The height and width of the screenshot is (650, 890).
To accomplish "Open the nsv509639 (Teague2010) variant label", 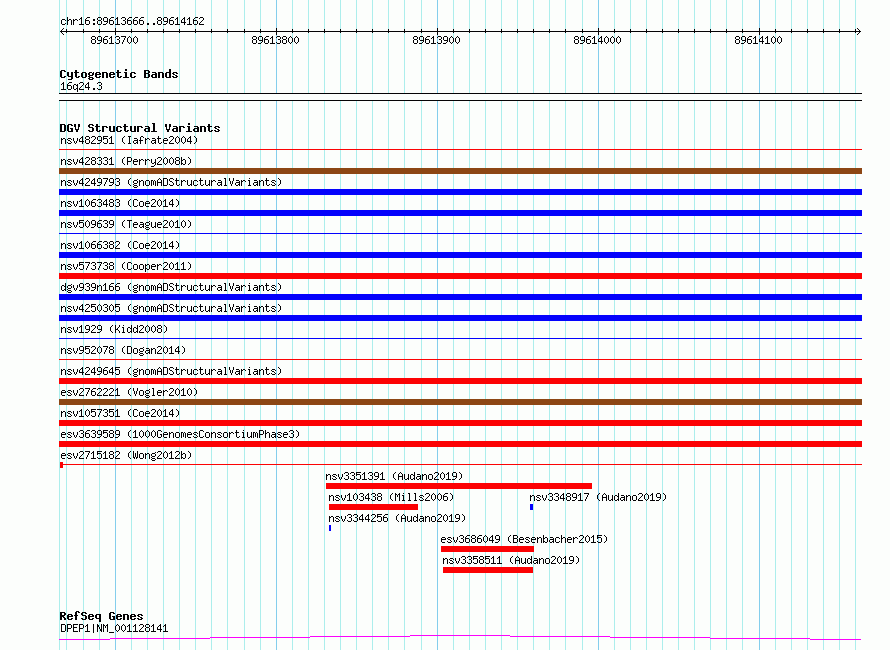I will 126,224.
